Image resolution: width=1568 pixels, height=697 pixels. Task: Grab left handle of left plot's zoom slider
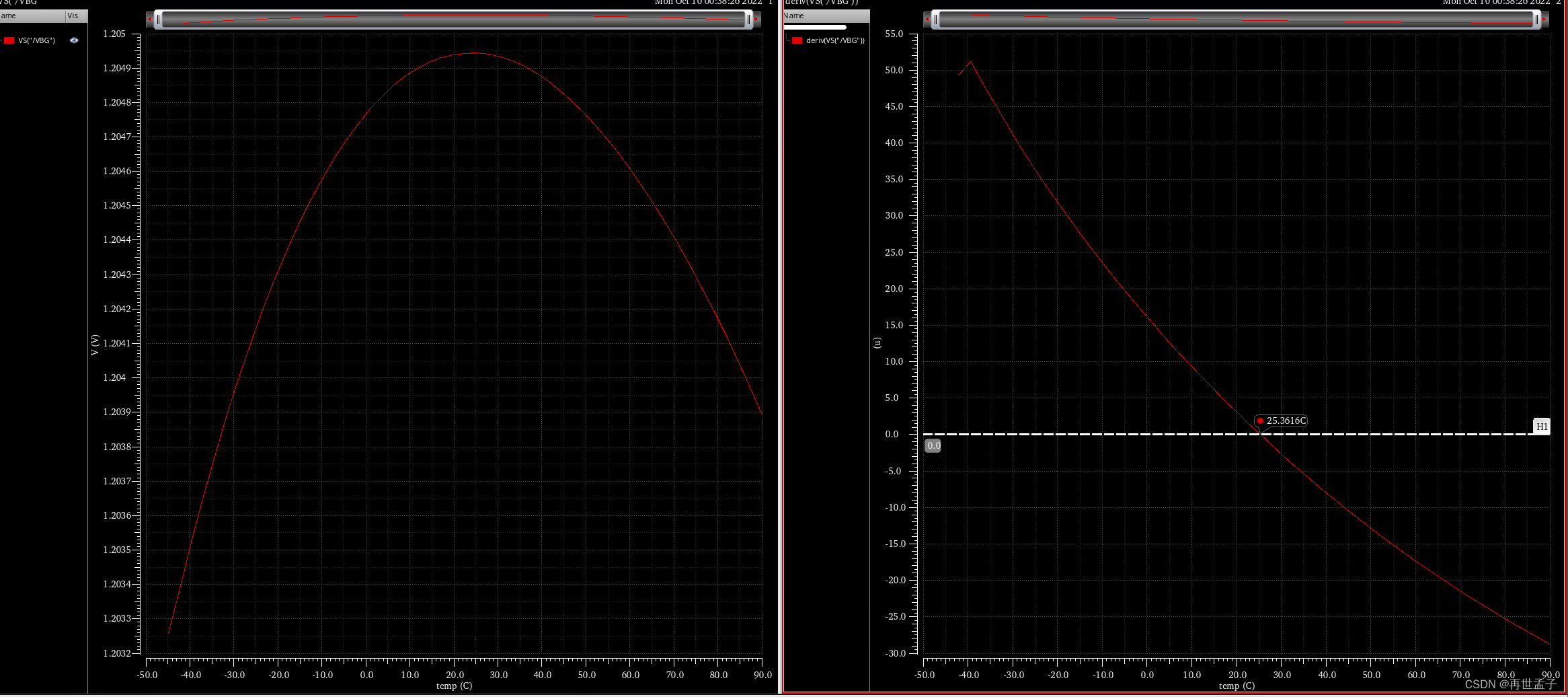[x=158, y=20]
